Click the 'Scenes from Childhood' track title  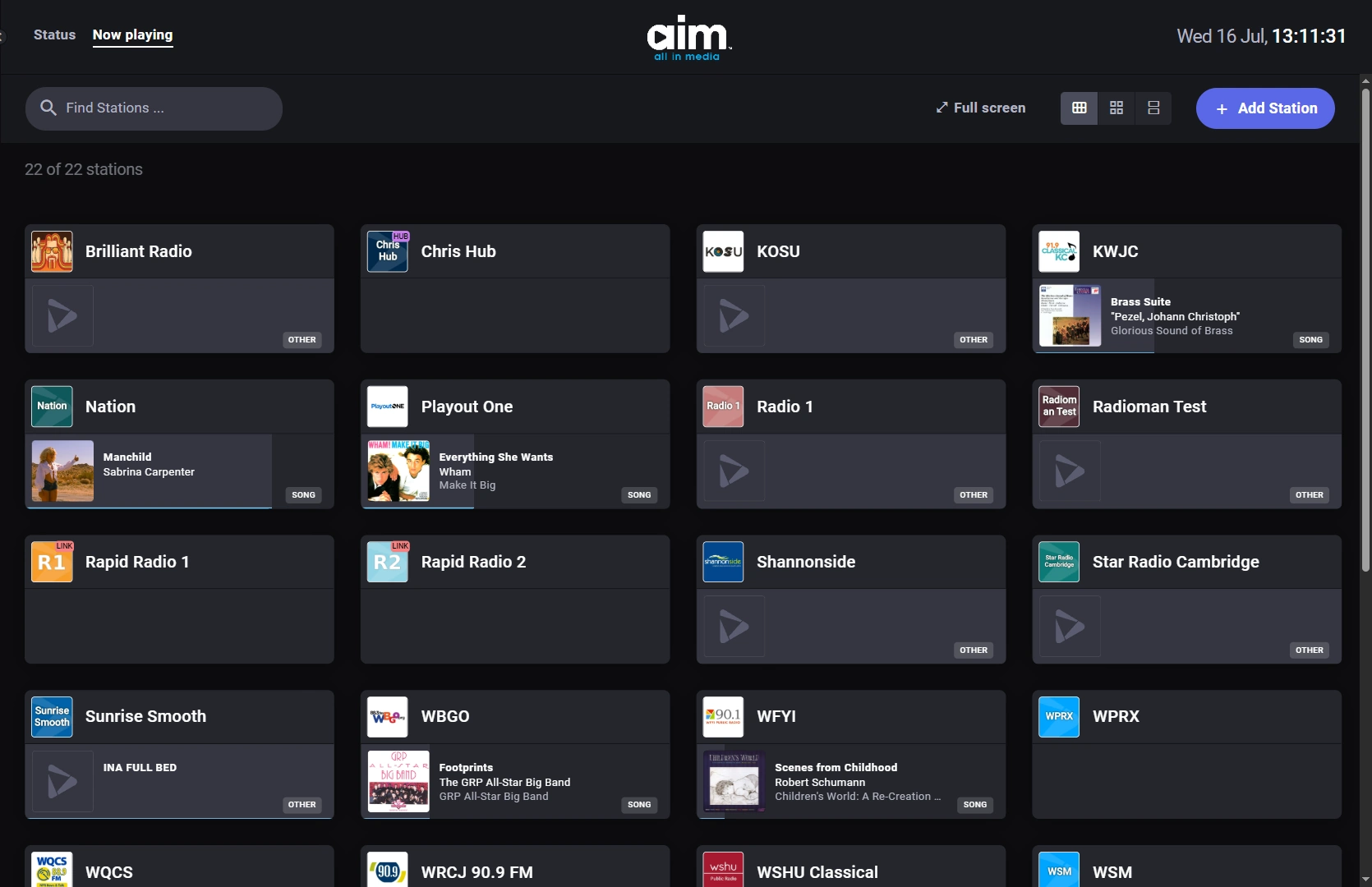click(x=836, y=767)
